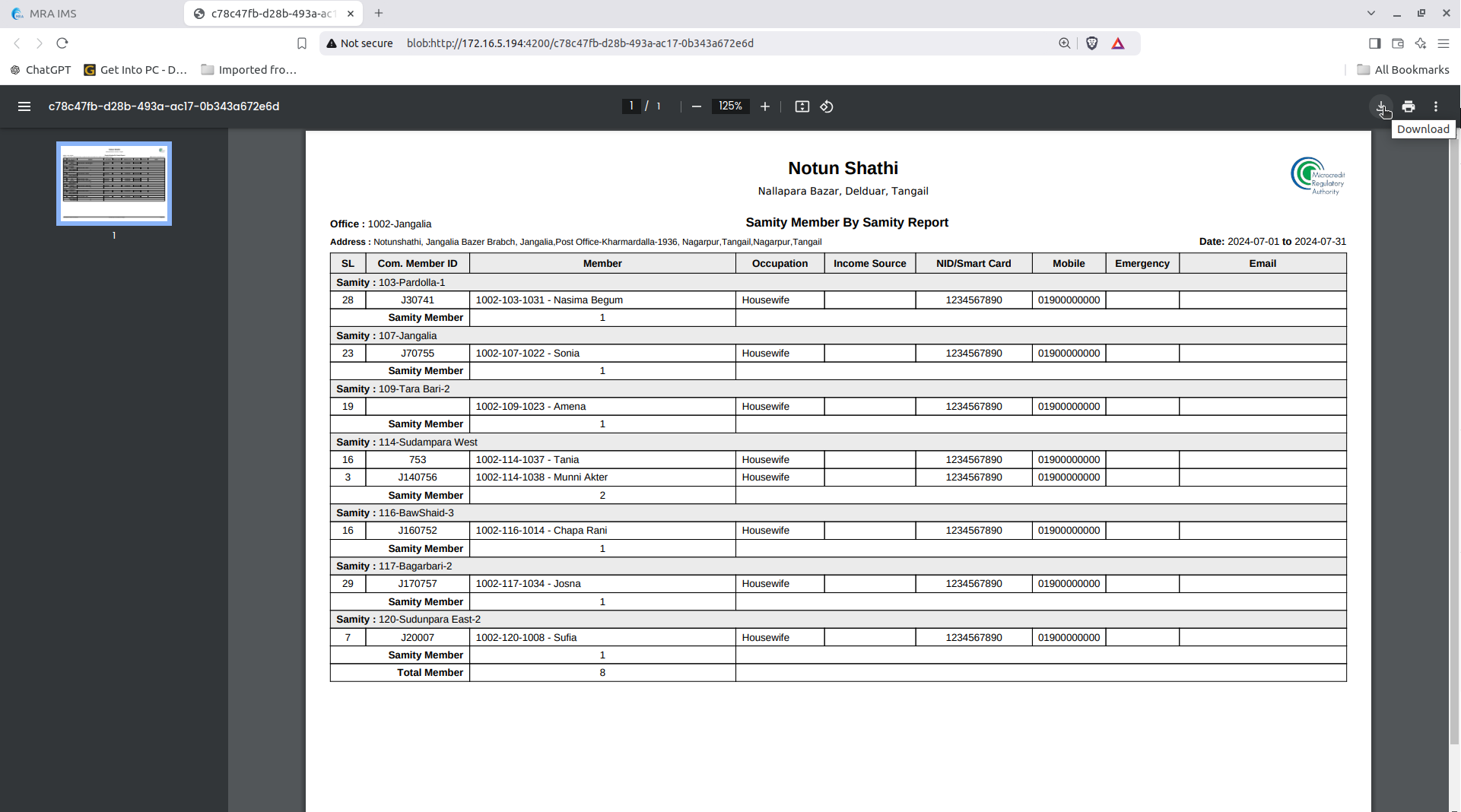Click member '1002-114-1038 - Munni Akter'
Screen dimensions: 1461x812
pyautogui.click(x=542, y=477)
